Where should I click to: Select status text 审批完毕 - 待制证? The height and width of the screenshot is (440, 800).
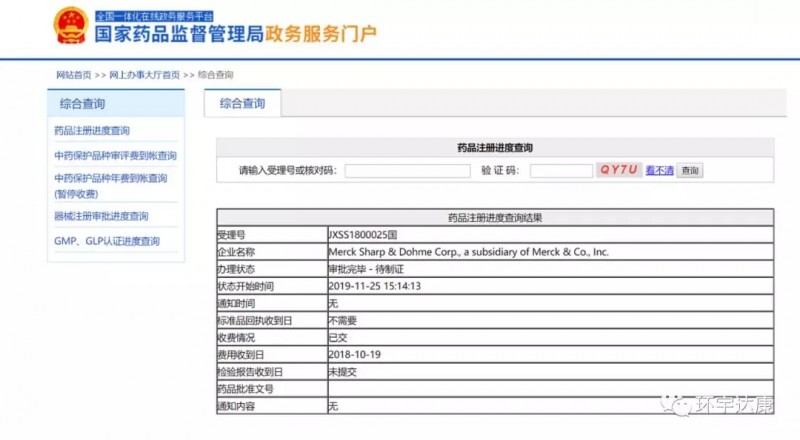(x=366, y=269)
